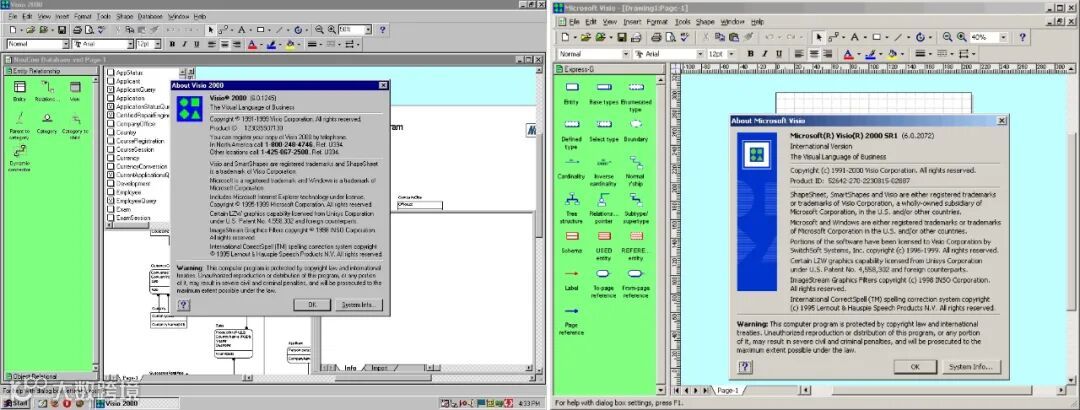The width and height of the screenshot is (1080, 410).
Task: Click context help icon in About Microsoft Visio dialog
Action: tap(744, 367)
